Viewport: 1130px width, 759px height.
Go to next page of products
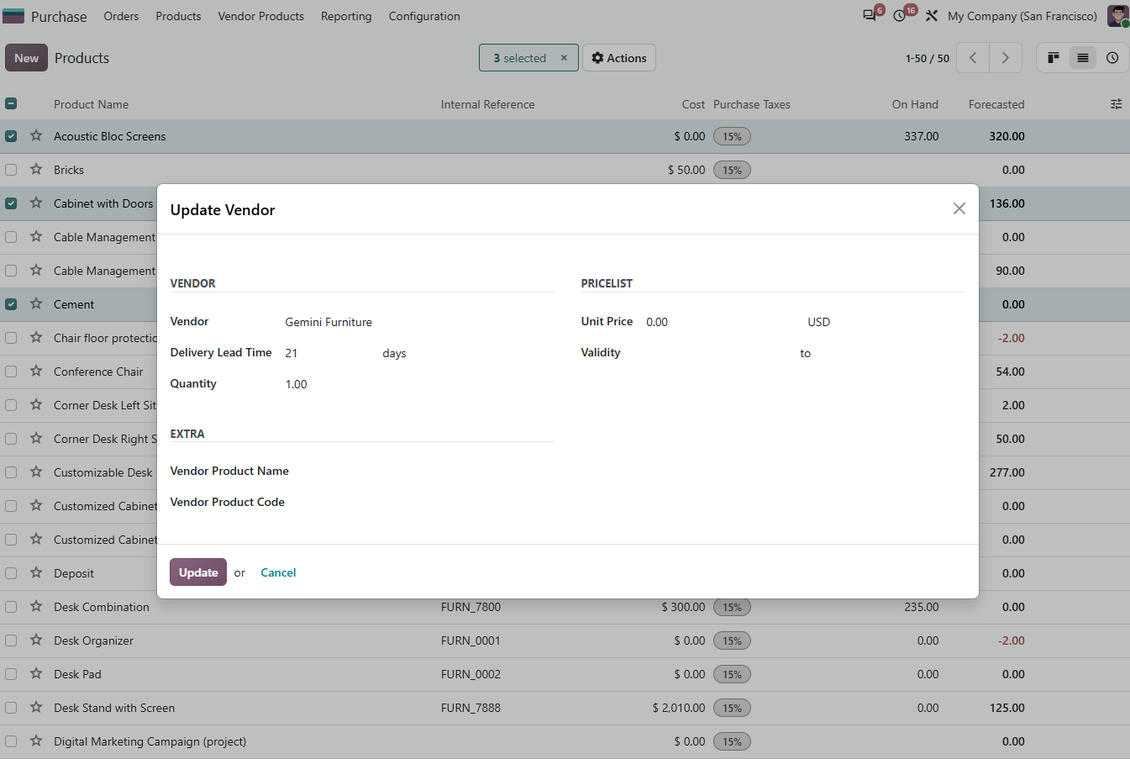click(x=1005, y=58)
